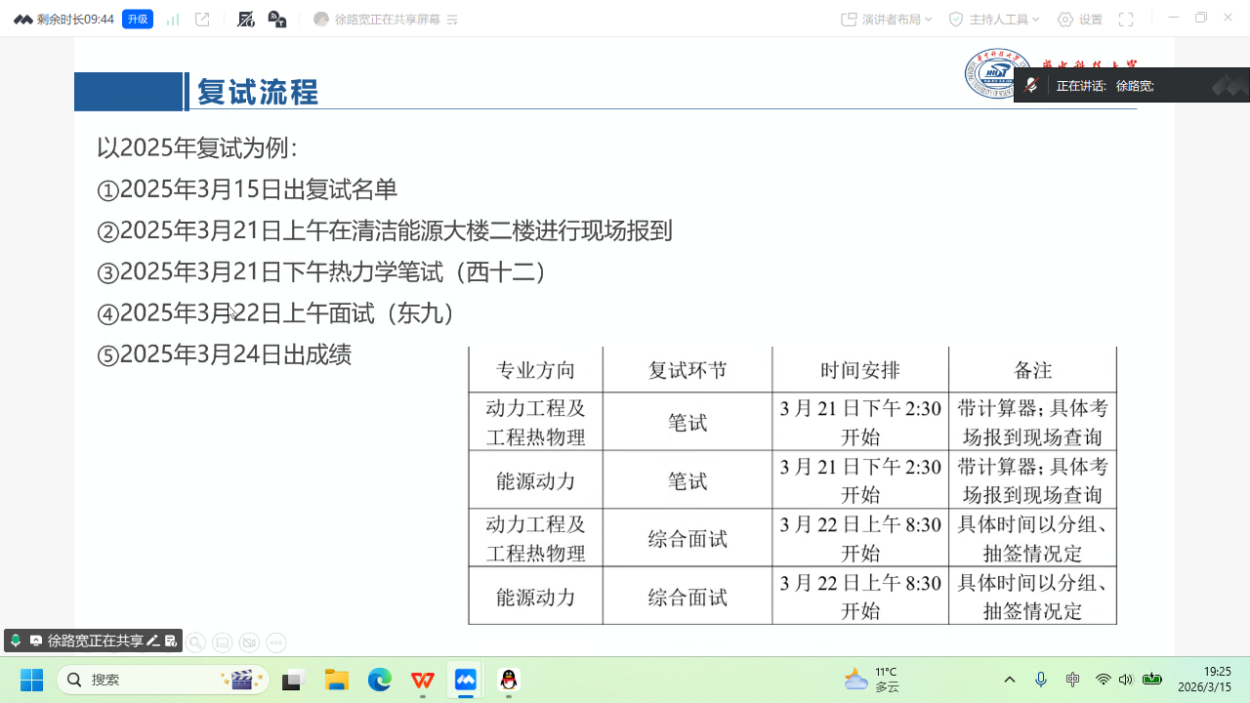1250x703 pixels.
Task: Open the subtitle translation icon in top bar
Action: [277, 19]
